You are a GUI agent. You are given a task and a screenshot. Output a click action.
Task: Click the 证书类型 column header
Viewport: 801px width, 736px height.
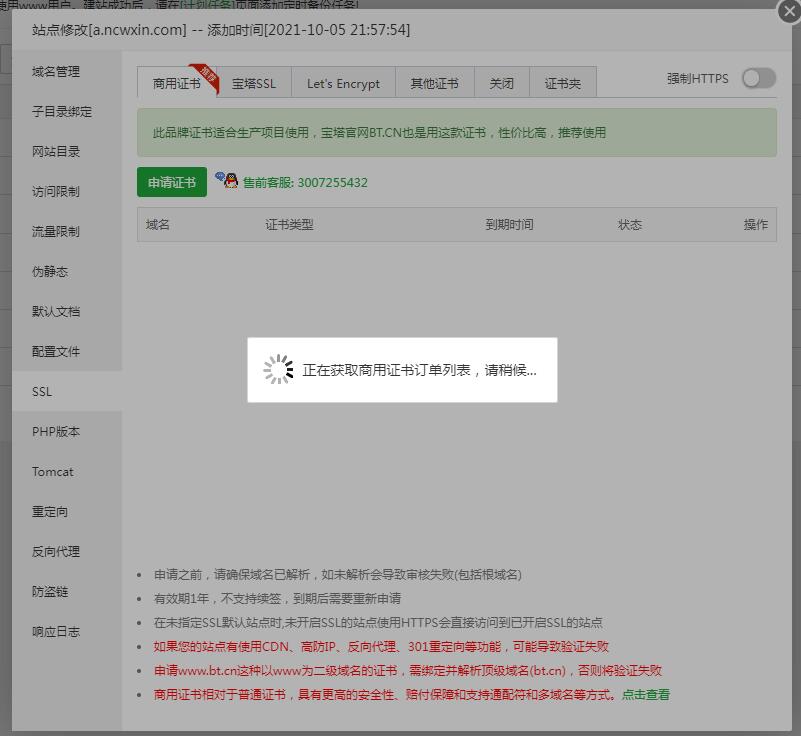[x=289, y=225]
